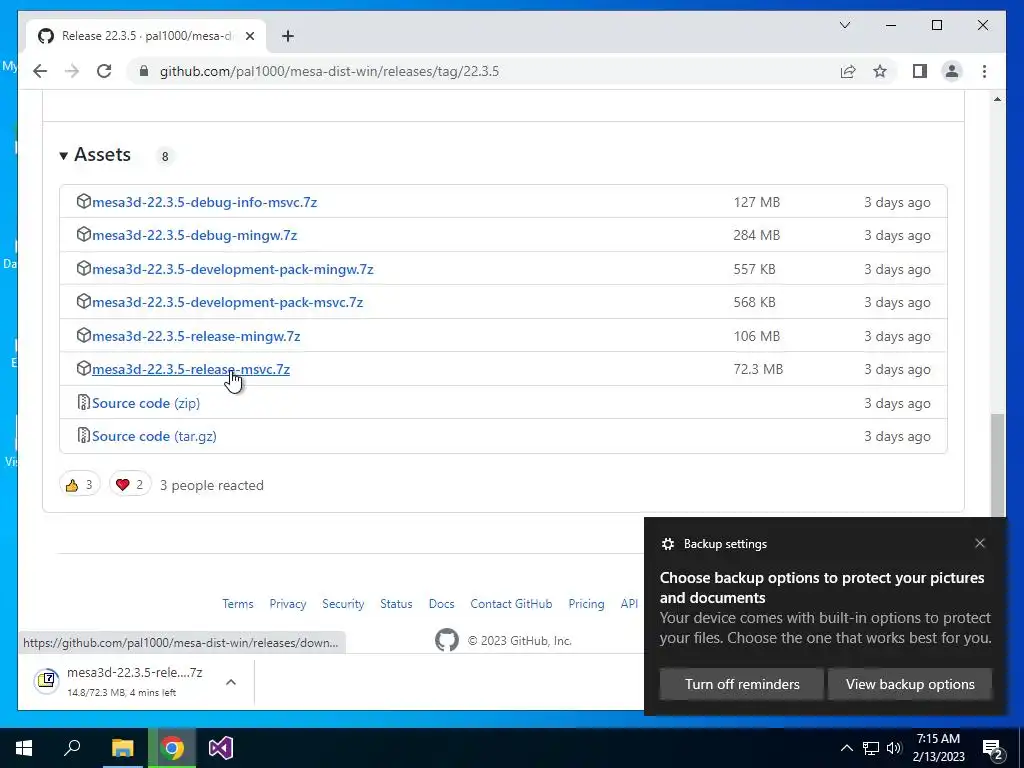Close the Backup settings notification
This screenshot has width=1024, height=768.
pyautogui.click(x=980, y=543)
